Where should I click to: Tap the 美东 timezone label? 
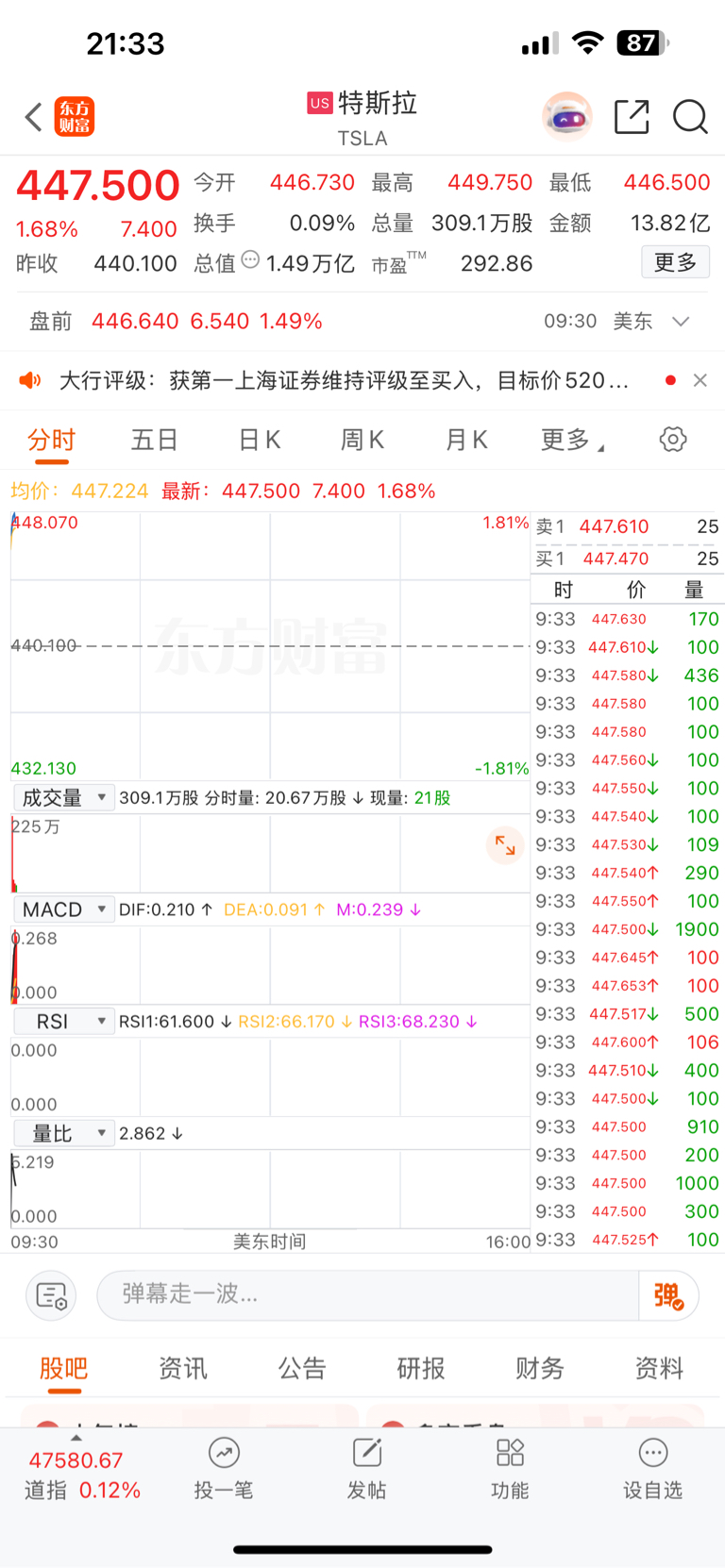pos(632,322)
